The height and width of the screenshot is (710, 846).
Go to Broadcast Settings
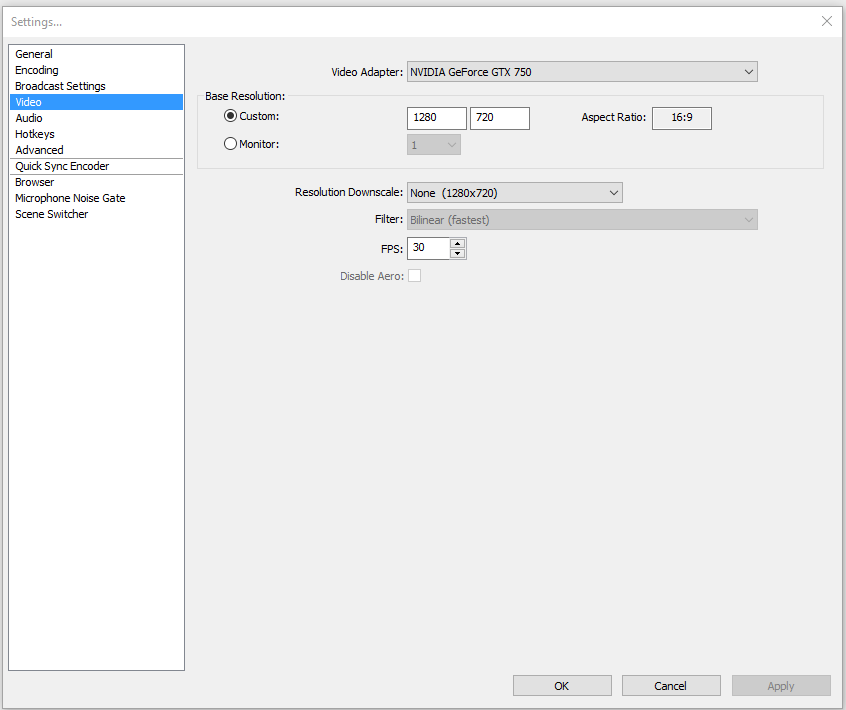tap(96, 86)
